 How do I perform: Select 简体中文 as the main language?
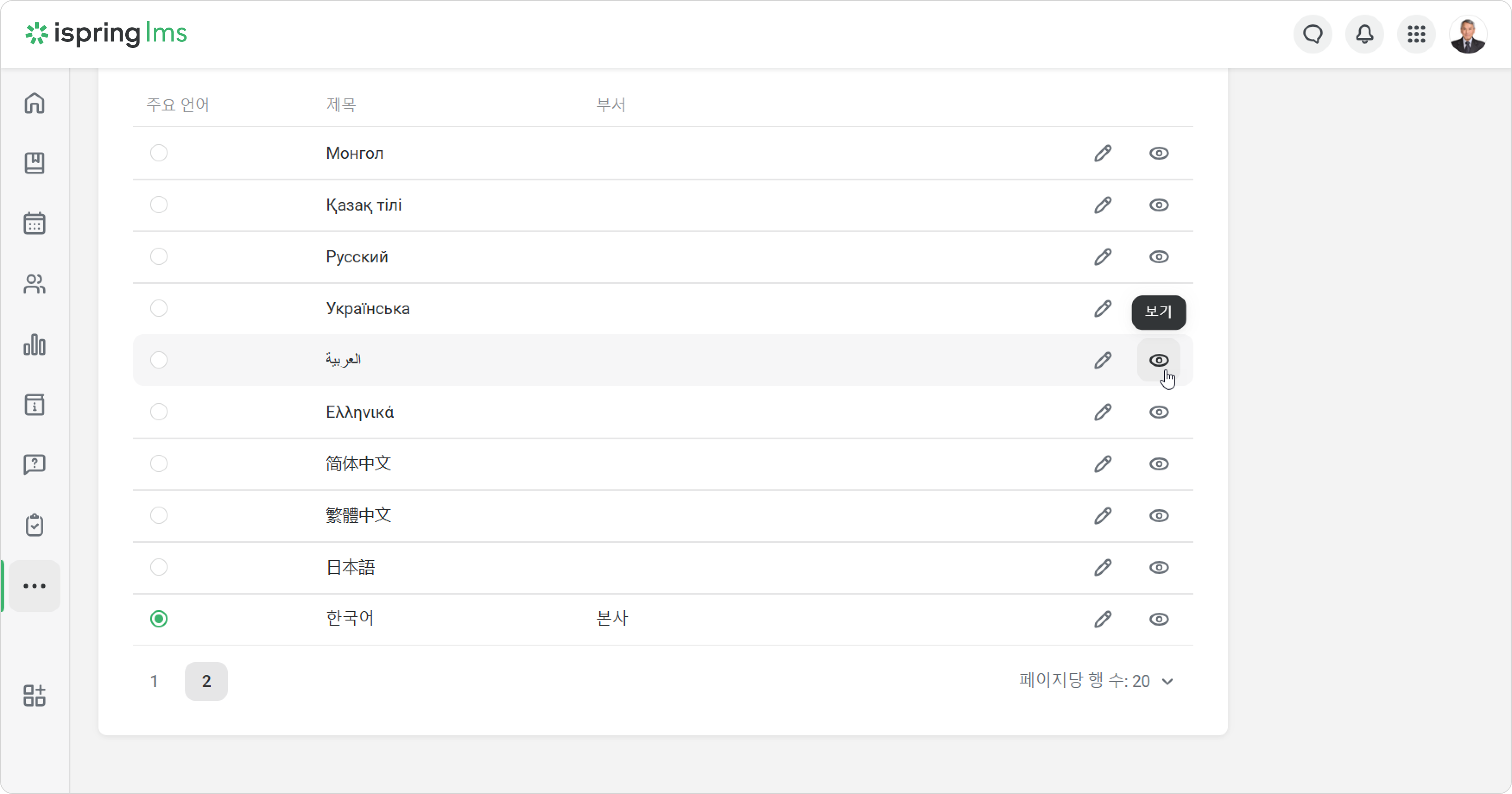tap(158, 463)
